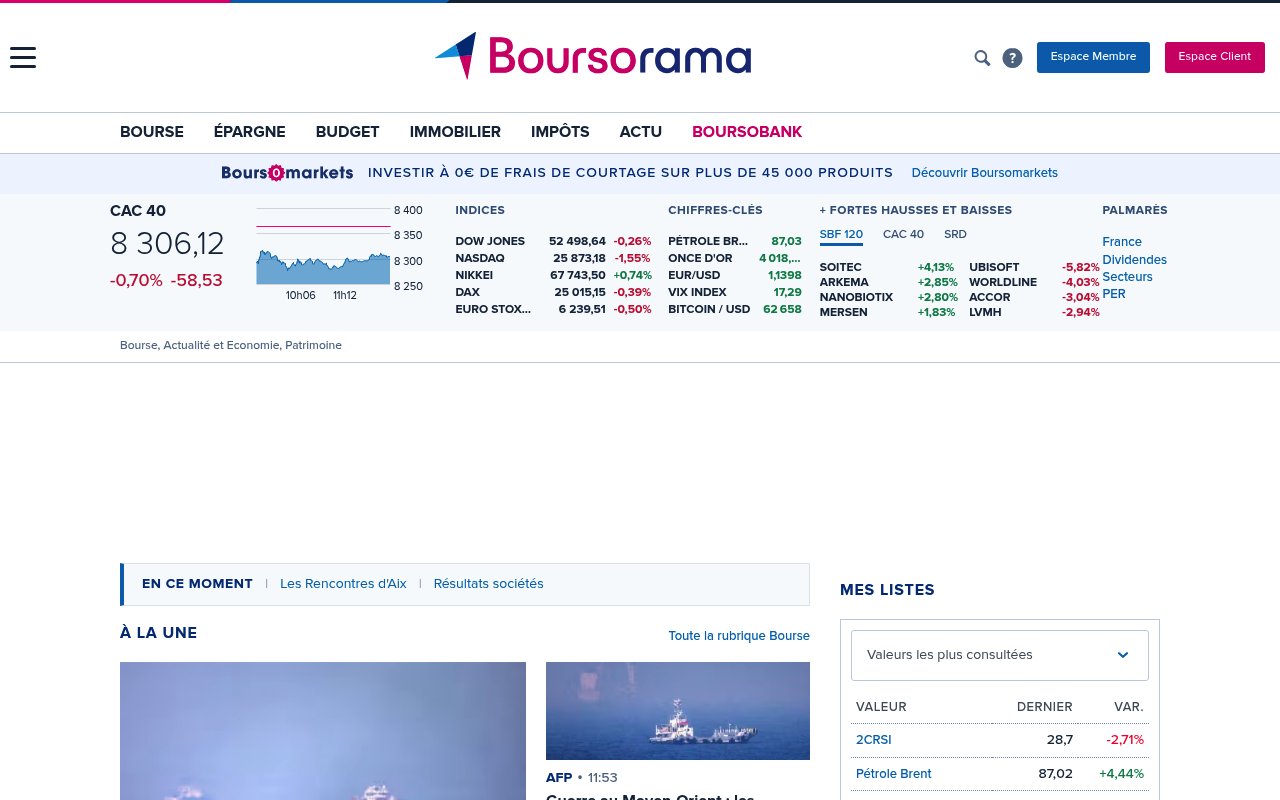
Task: Select the SRD tab
Action: [955, 235]
